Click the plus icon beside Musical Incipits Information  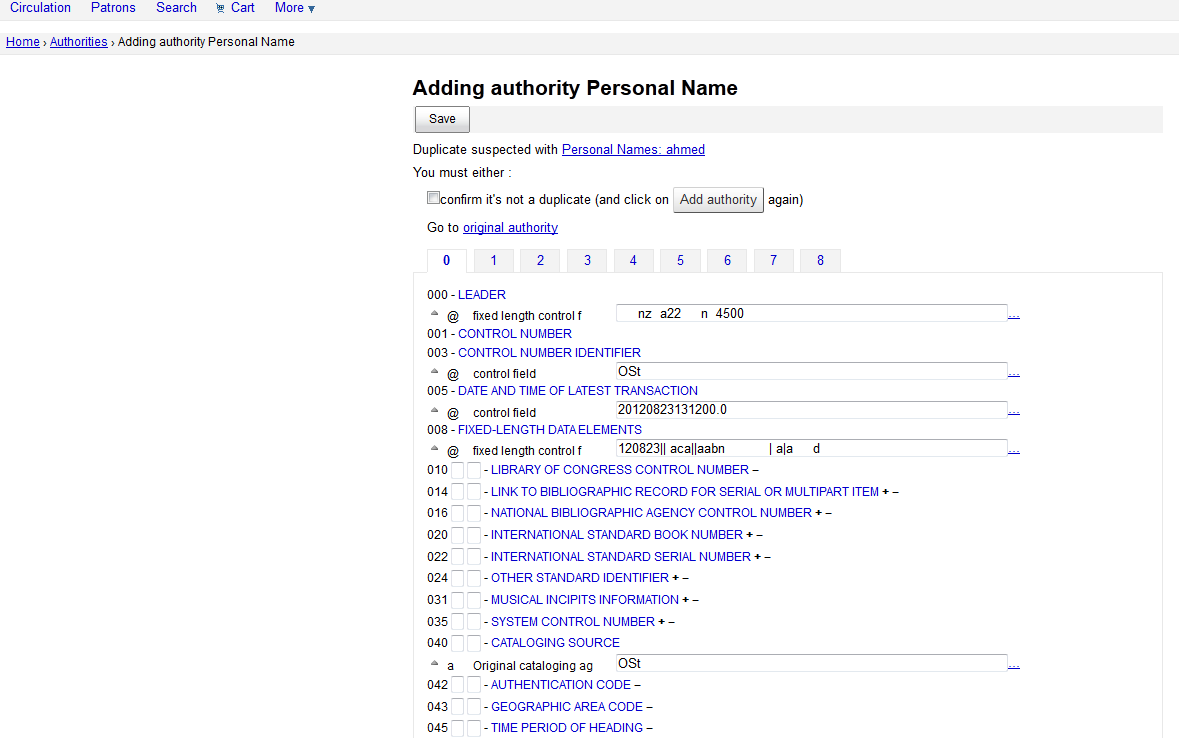[x=686, y=600]
